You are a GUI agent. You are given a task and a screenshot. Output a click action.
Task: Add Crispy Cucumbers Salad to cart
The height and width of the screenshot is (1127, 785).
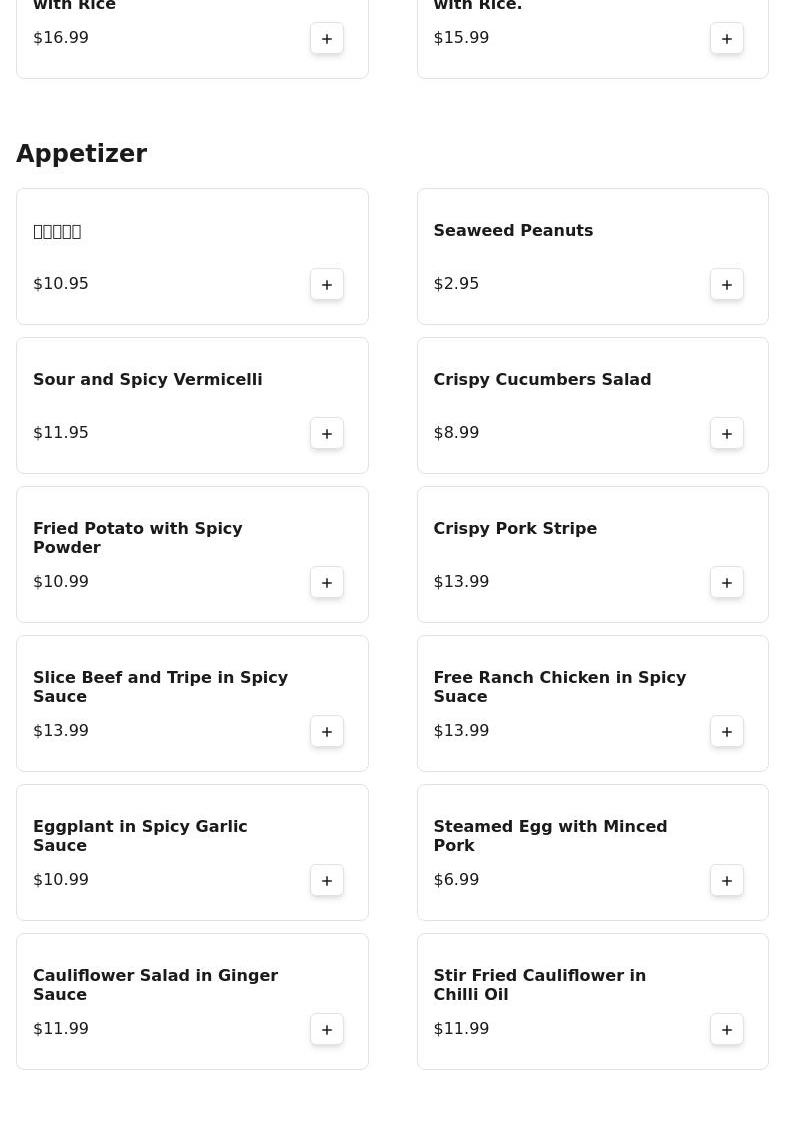[x=727, y=434]
